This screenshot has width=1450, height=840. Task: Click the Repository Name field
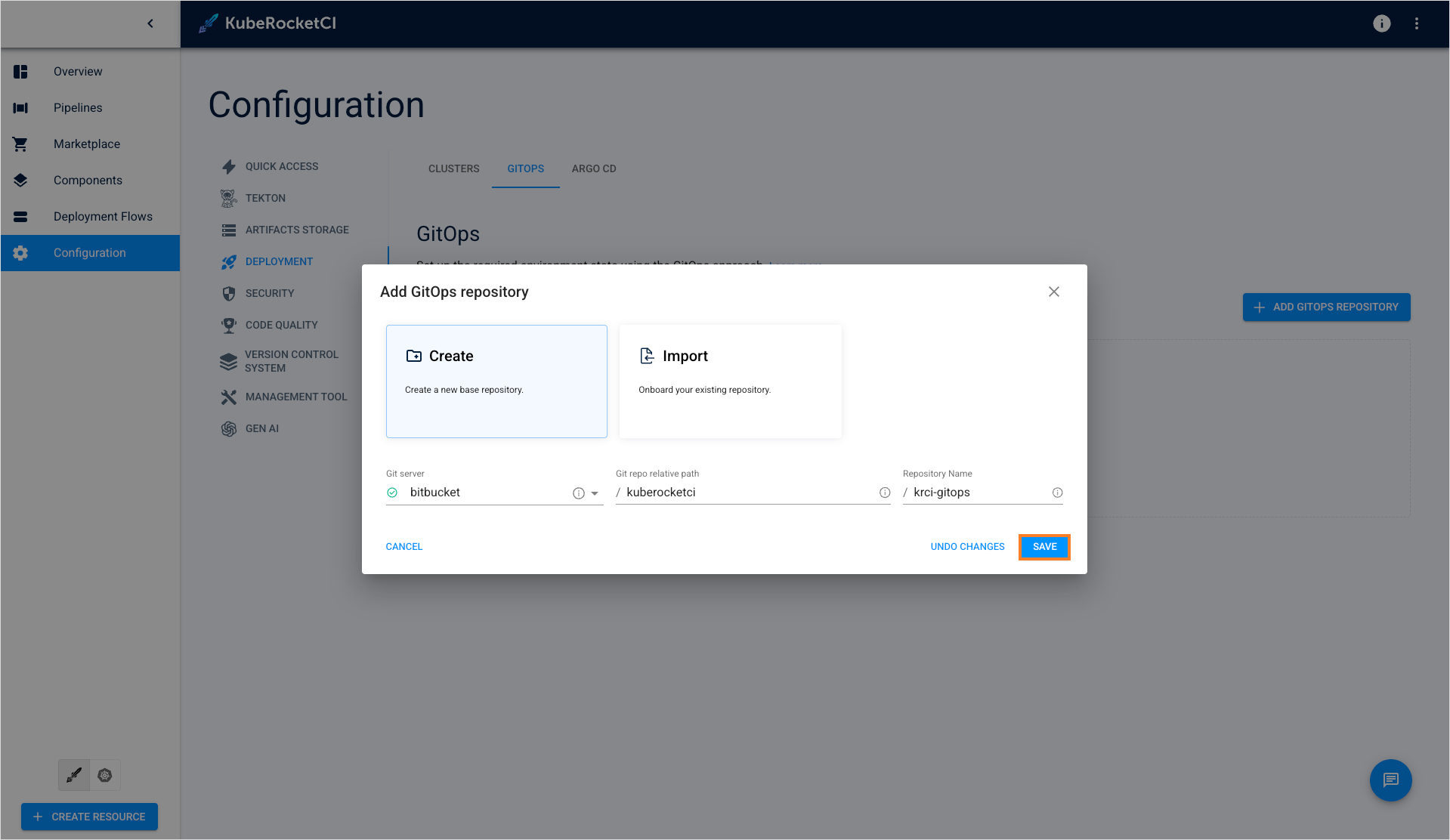pyautogui.click(x=982, y=493)
